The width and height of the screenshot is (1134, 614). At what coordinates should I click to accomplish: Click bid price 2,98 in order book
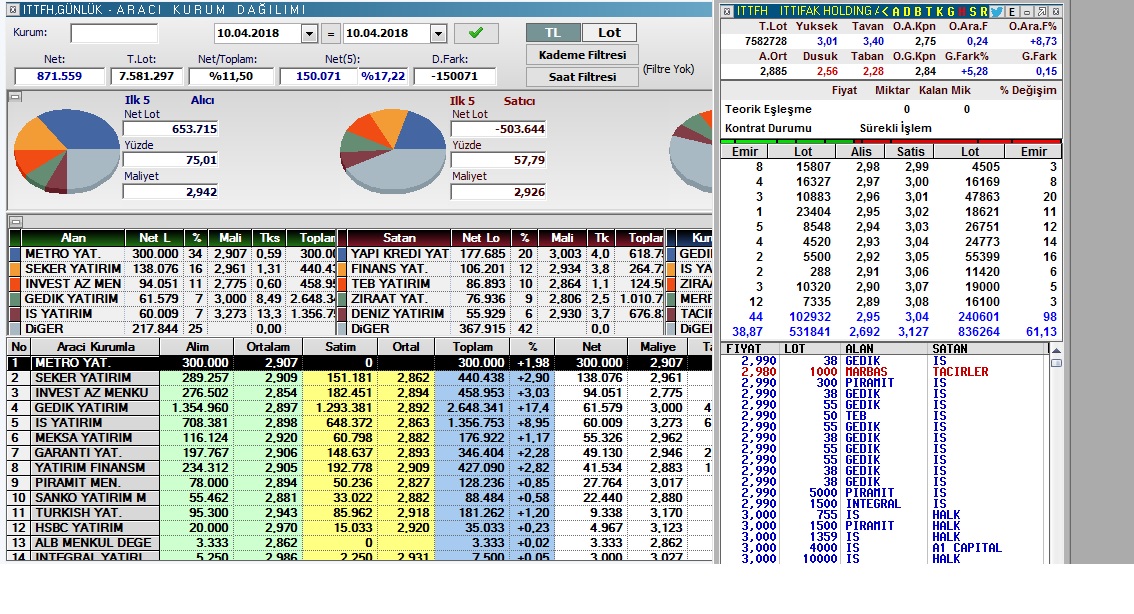click(x=868, y=166)
